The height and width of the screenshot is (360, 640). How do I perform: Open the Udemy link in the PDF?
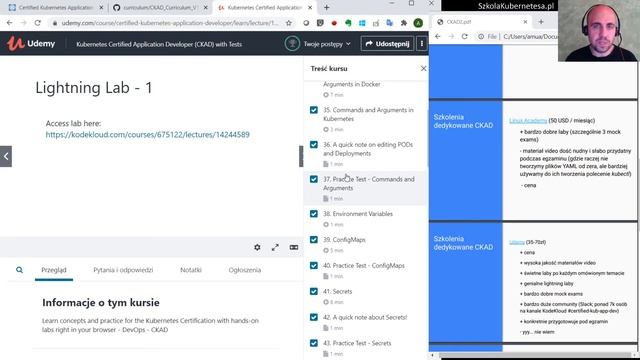pos(517,242)
